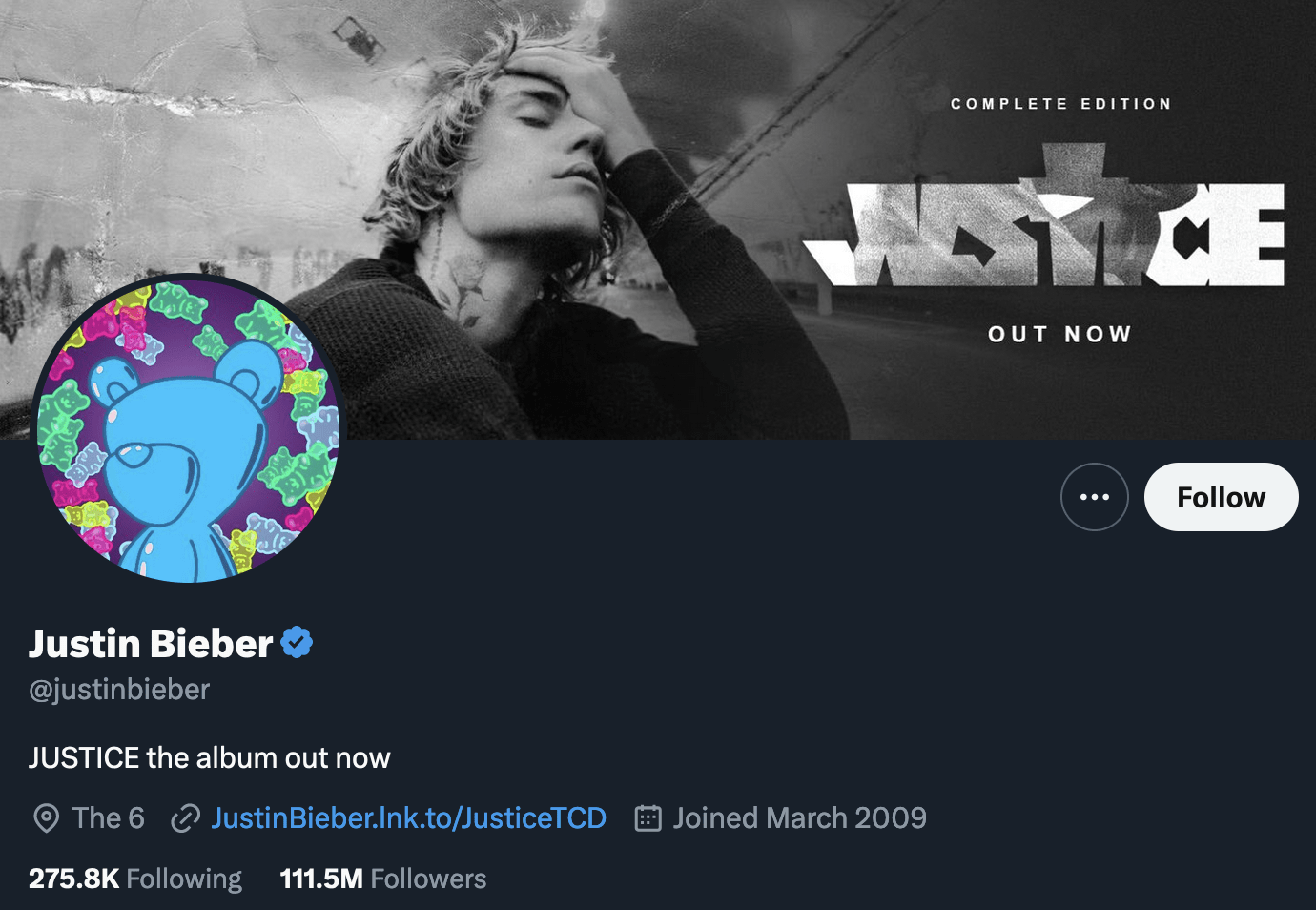Viewport: 1316px width, 910px height.
Task: Open the more options ellipsis menu
Action: click(x=1094, y=496)
